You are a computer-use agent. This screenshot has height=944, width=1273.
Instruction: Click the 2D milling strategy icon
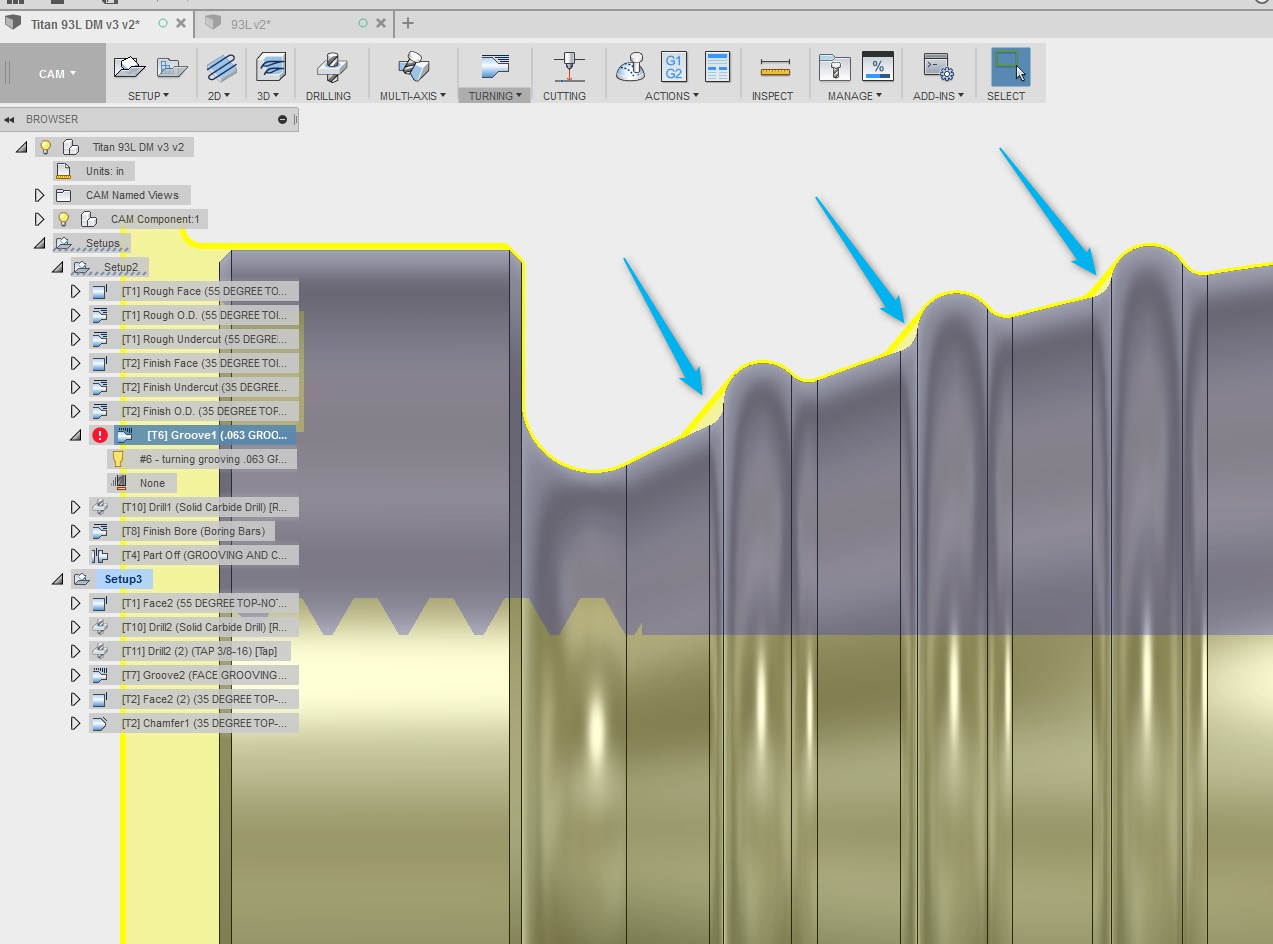pos(220,68)
